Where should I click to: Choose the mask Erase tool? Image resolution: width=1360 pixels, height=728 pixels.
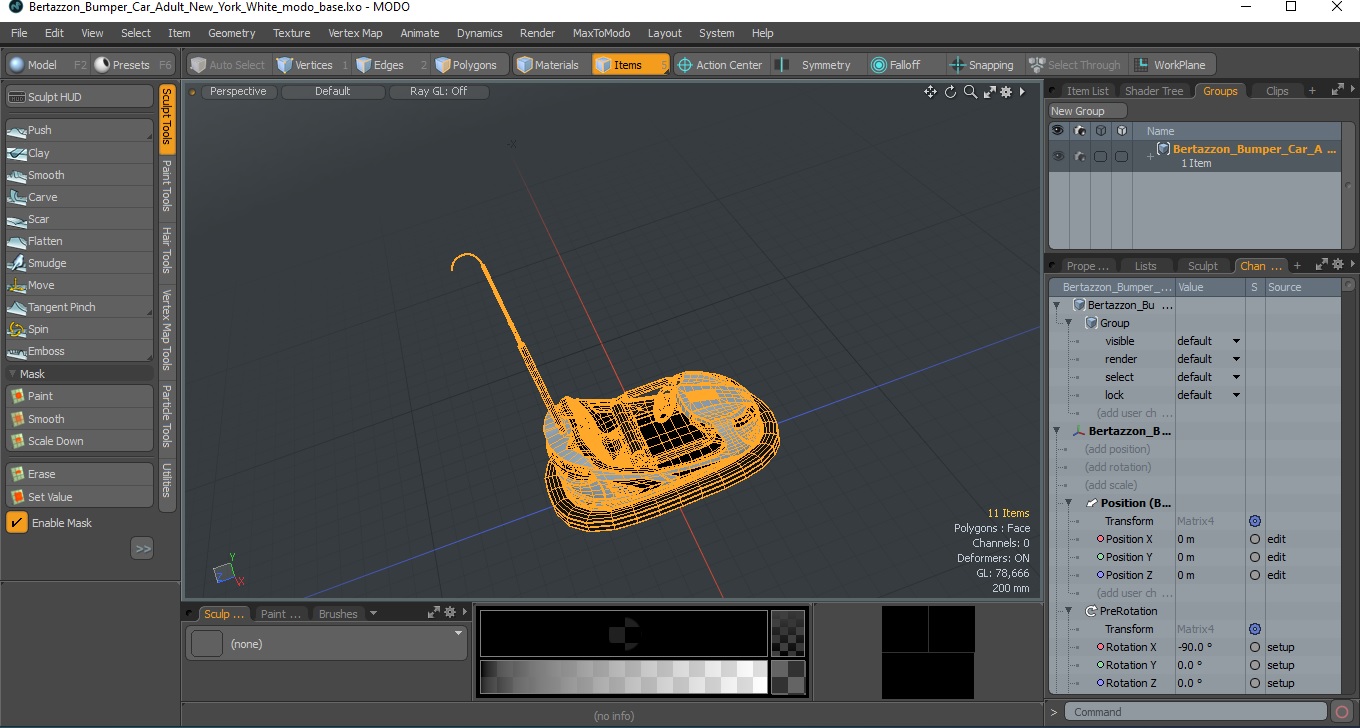tap(80, 474)
